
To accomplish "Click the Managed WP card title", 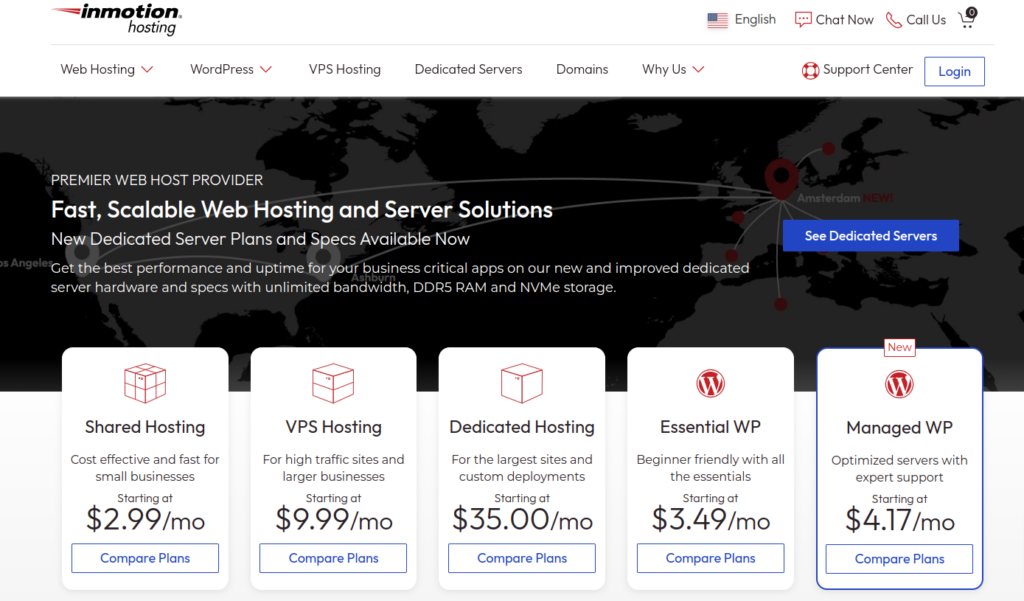I will [x=899, y=427].
